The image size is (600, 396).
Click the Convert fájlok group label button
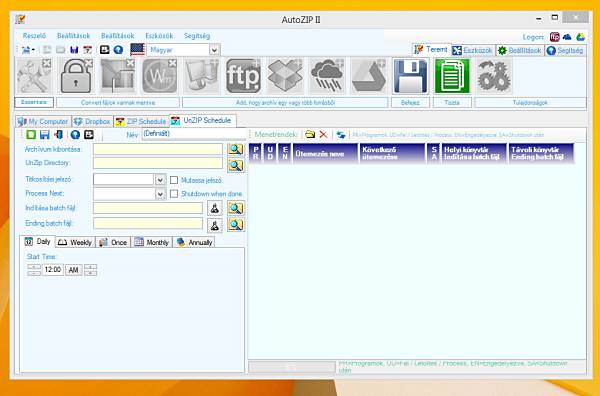(x=118, y=103)
